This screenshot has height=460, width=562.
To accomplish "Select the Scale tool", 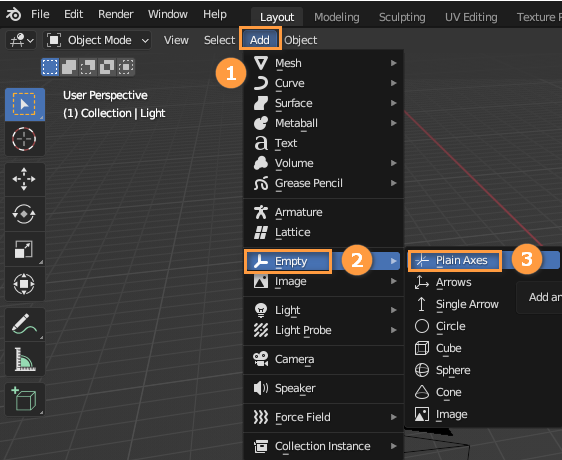I will pyautogui.click(x=24, y=249).
